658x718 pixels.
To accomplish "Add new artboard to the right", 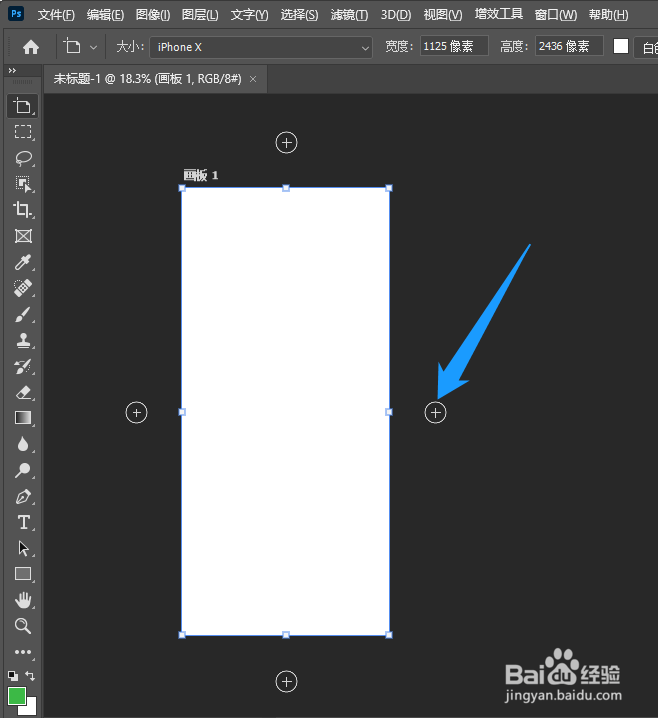I will pos(435,413).
